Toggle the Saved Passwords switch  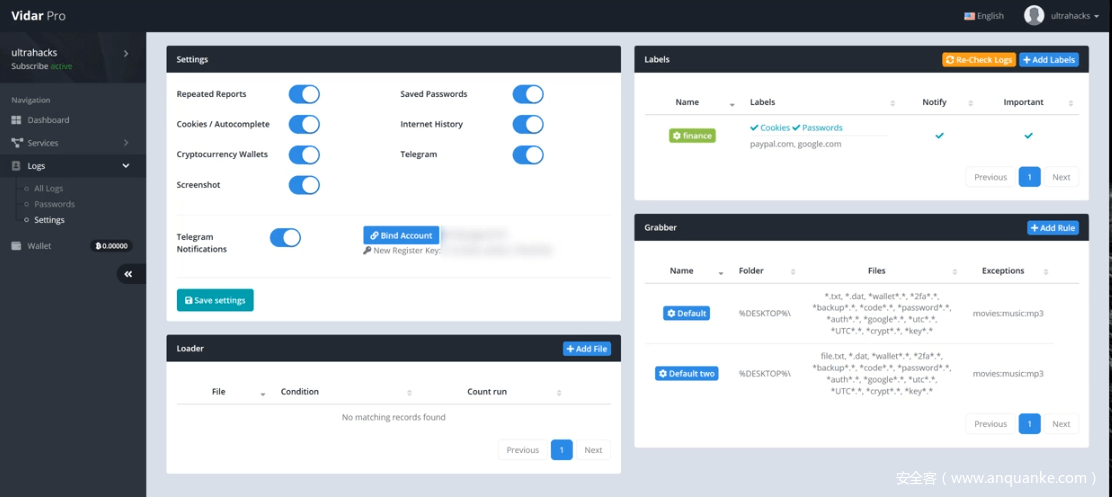point(528,94)
